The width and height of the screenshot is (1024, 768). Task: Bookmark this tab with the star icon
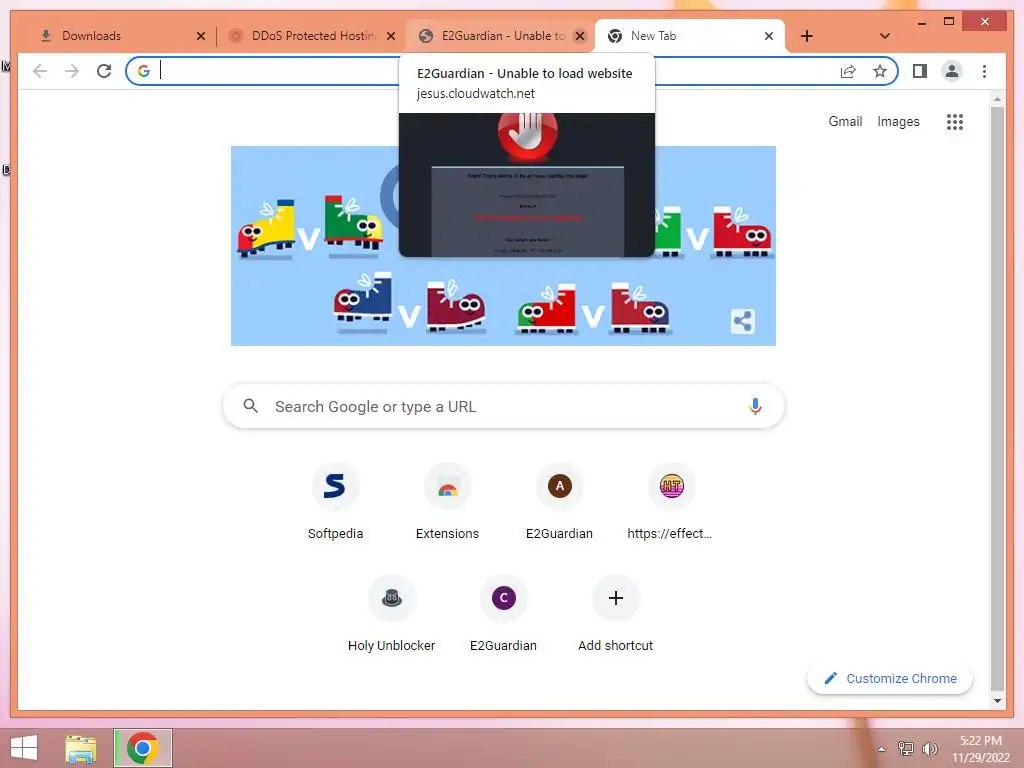coord(880,71)
